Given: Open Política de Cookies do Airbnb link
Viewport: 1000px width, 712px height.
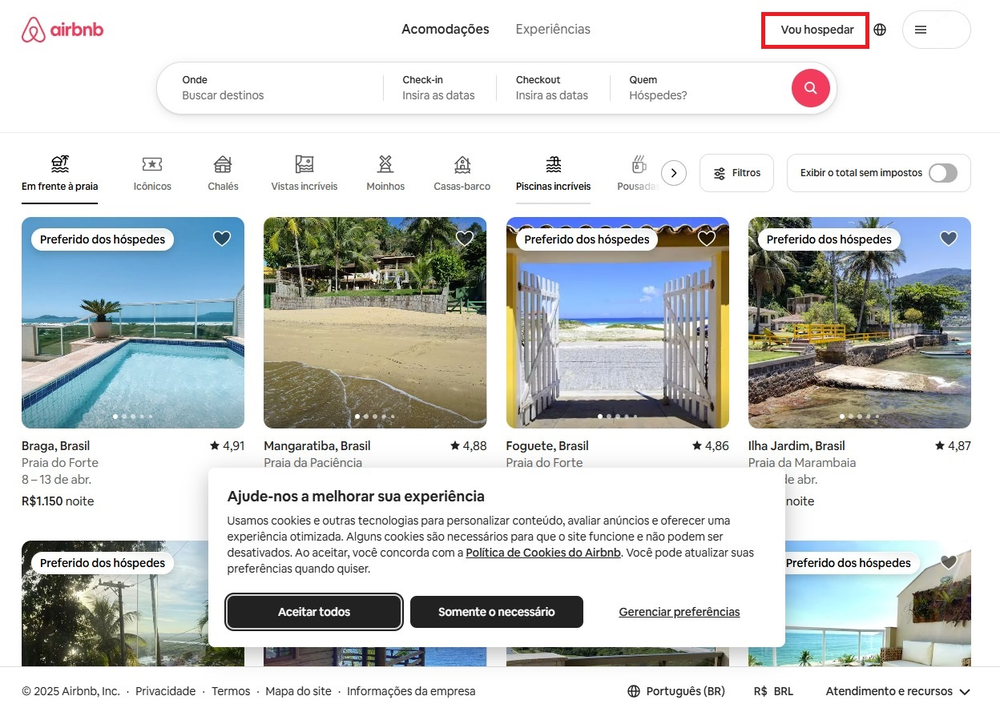Looking at the screenshot, I should point(543,553).
